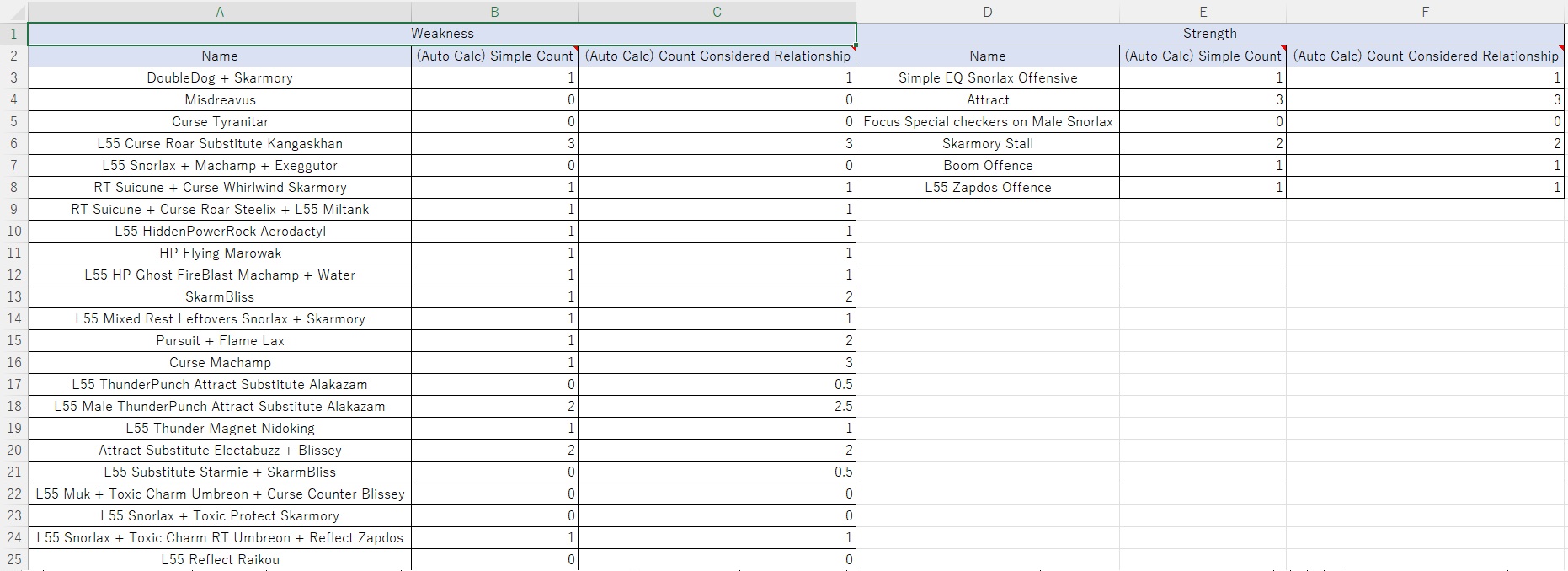The height and width of the screenshot is (571, 1568).
Task: Click the Attract cell in Strength table
Action: point(988,99)
